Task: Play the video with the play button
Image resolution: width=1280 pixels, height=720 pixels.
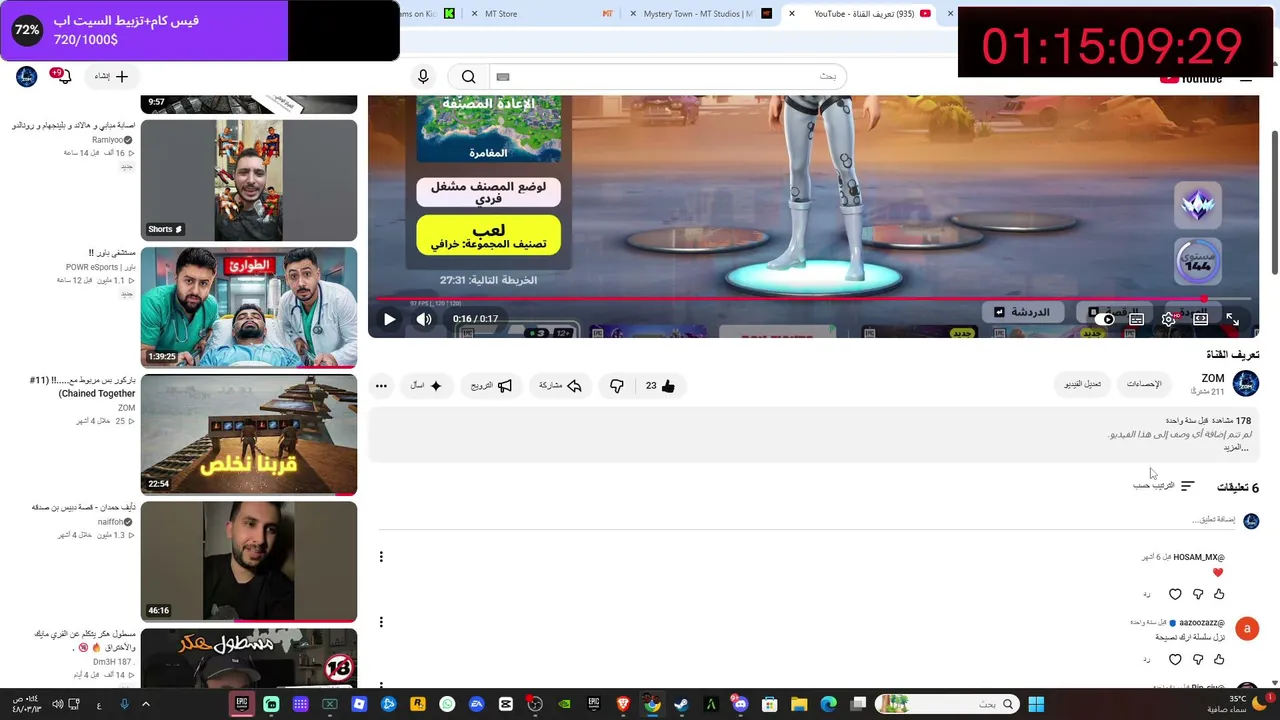Action: click(x=389, y=319)
